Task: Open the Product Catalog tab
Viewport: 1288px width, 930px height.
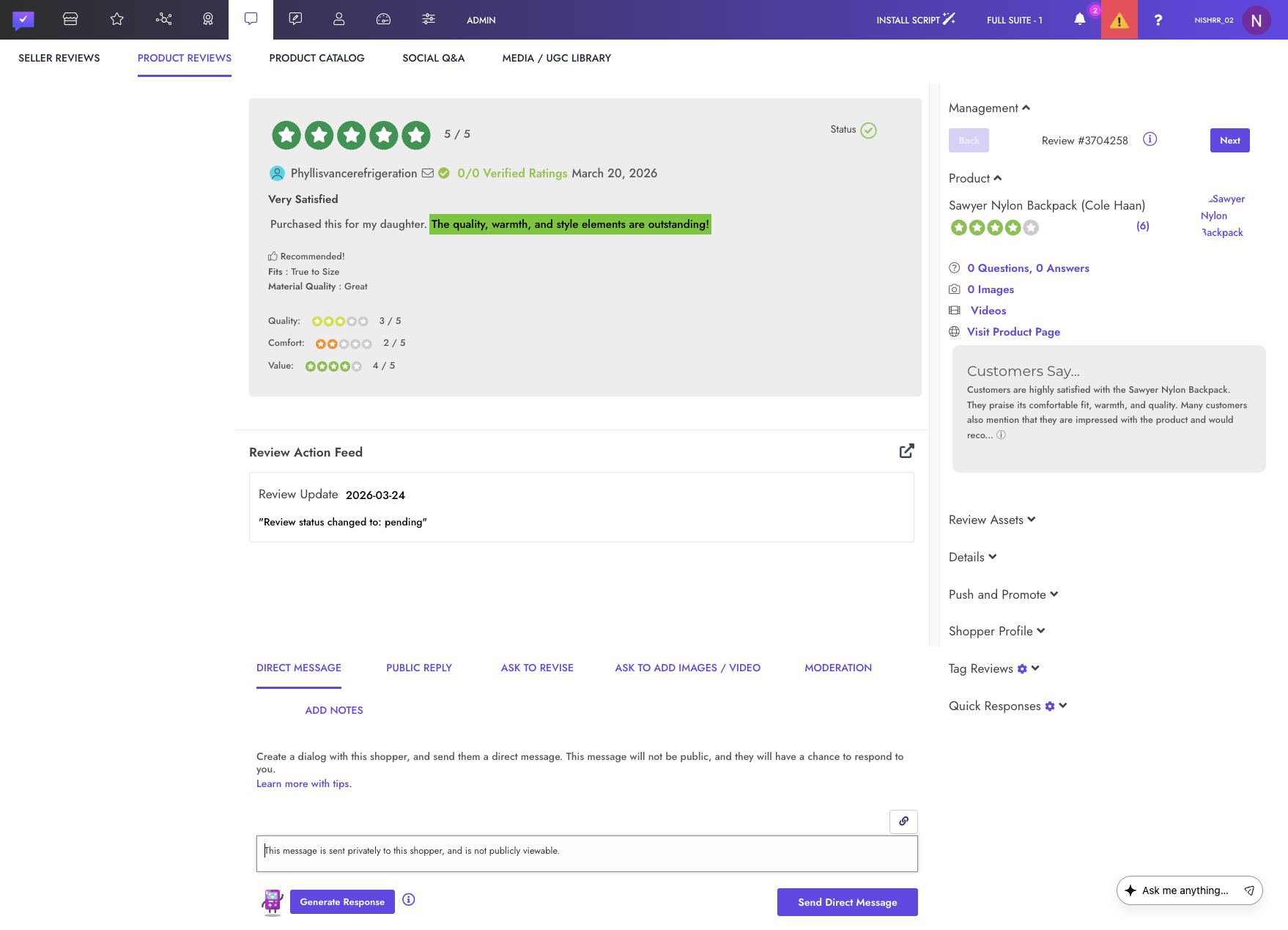Action: tap(317, 58)
